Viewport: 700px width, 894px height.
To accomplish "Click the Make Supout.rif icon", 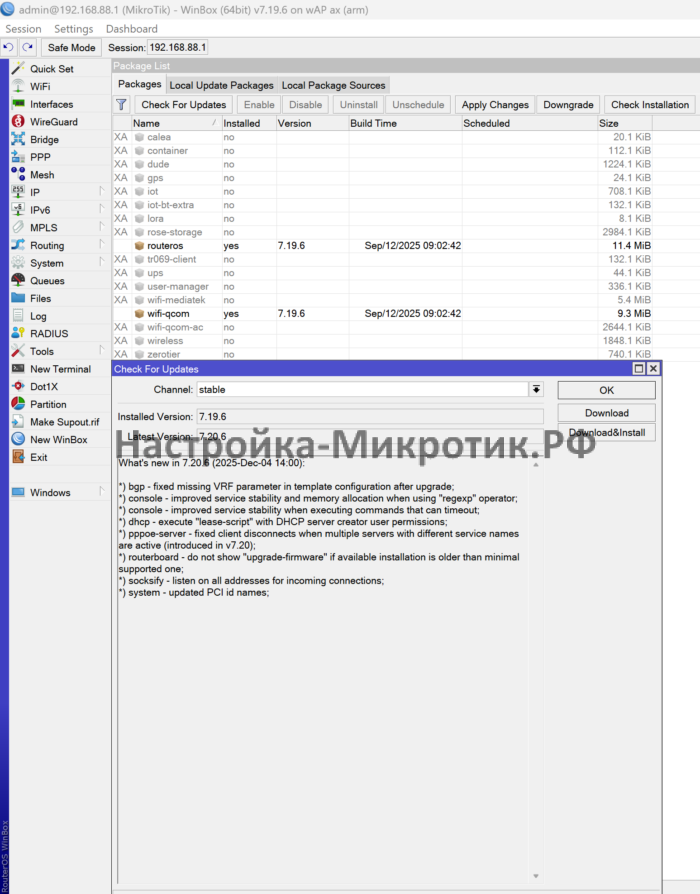I will coord(18,422).
